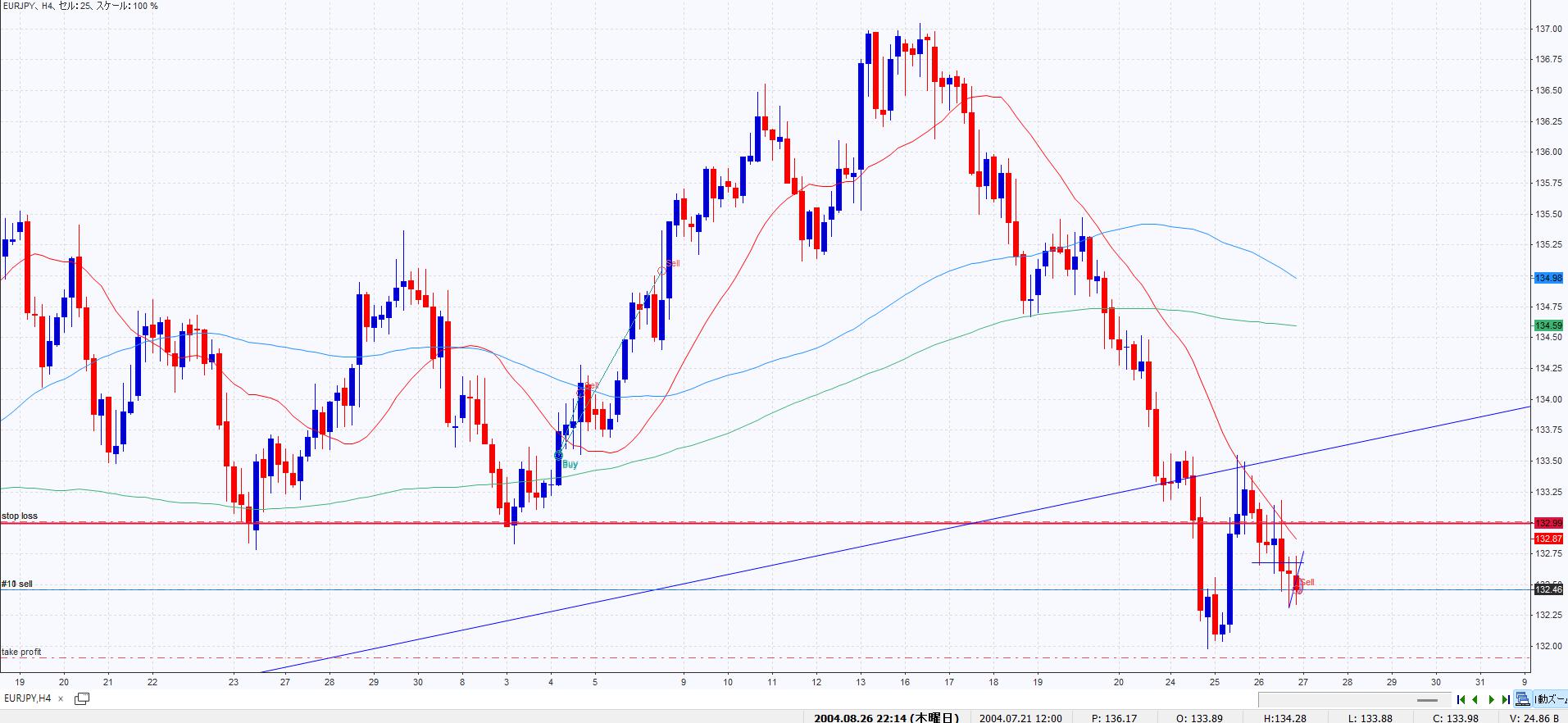Click the 134.59 green price tag

1548,325
